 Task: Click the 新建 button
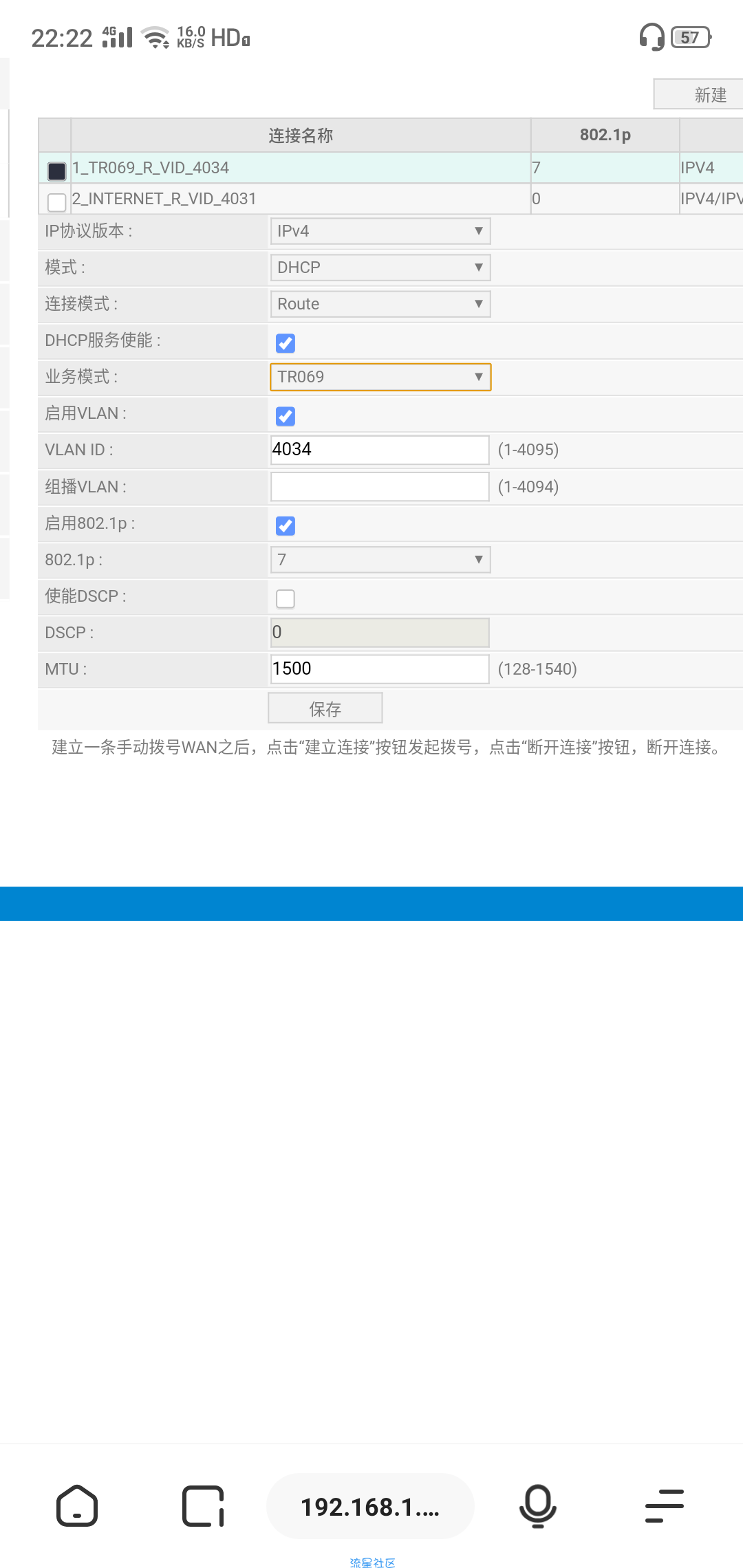tap(702, 94)
